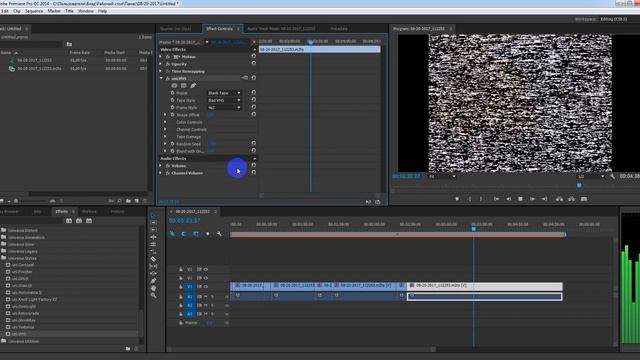The width and height of the screenshot is (640, 360).
Task: Expand the Color Controls group
Action: pos(165,122)
